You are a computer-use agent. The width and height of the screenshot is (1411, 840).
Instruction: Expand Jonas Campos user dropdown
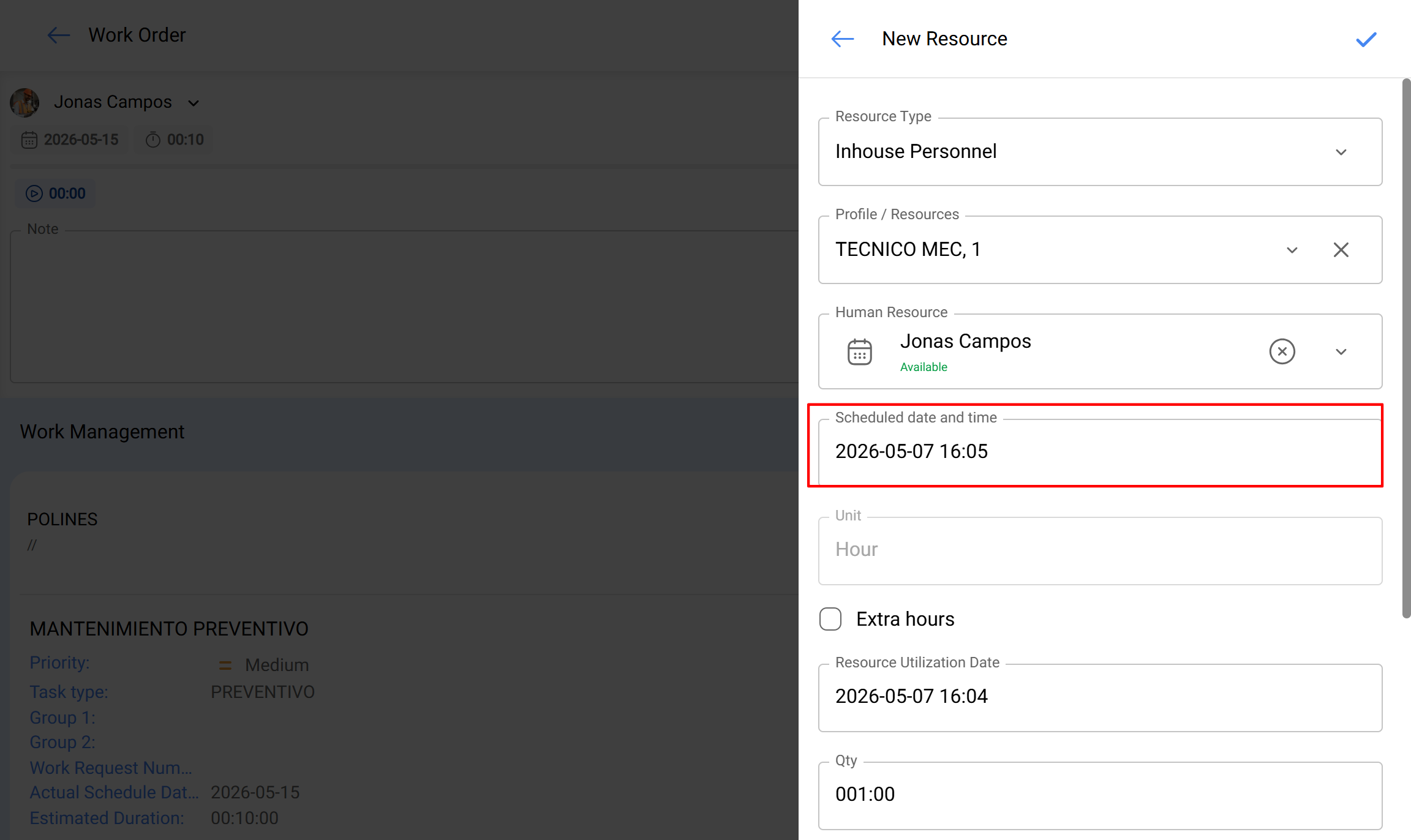click(194, 103)
